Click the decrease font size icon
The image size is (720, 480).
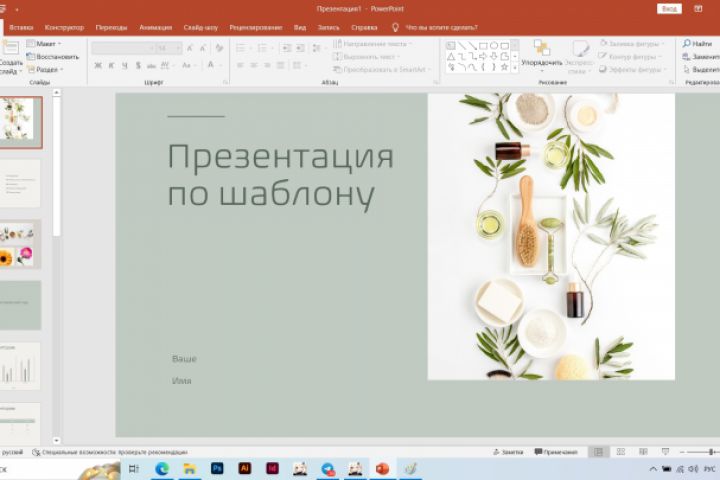click(x=203, y=48)
